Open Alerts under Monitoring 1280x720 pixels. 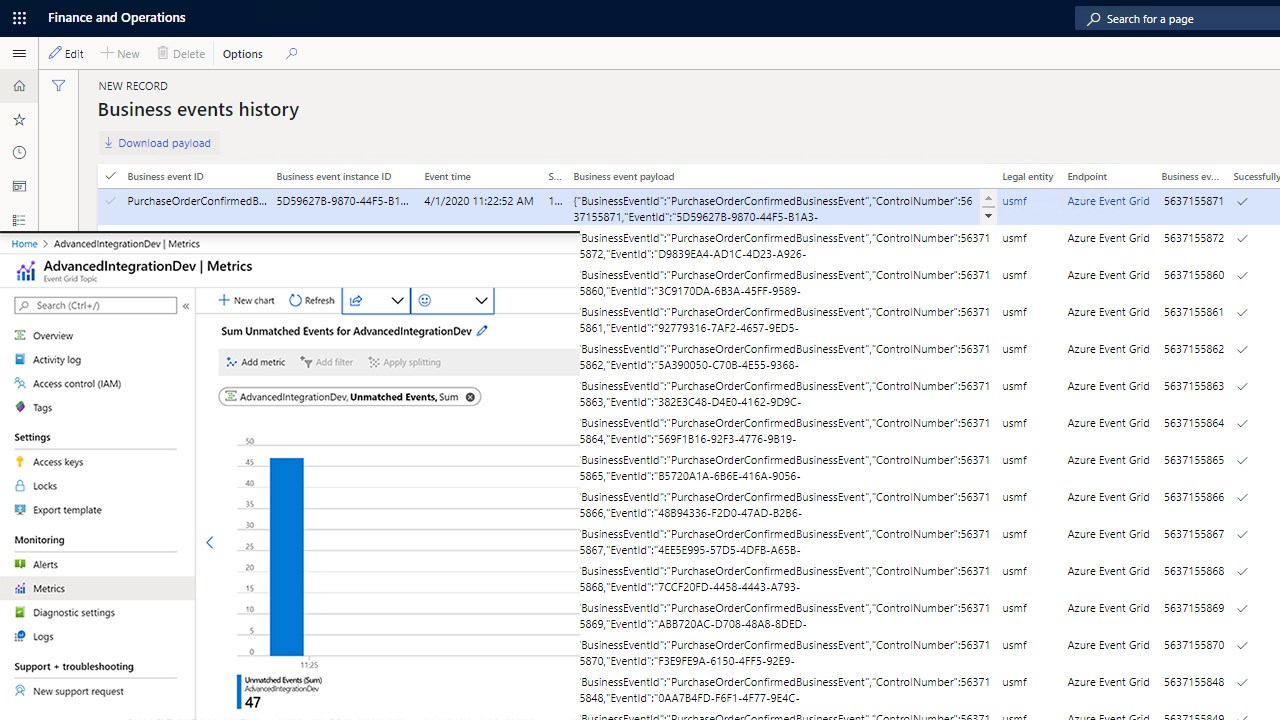pos(45,565)
